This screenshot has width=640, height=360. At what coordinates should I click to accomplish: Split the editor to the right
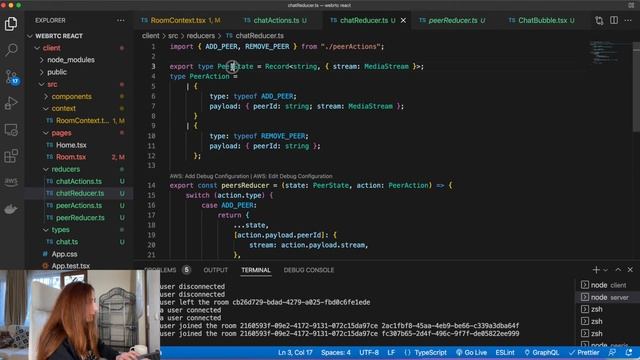tap(613, 20)
